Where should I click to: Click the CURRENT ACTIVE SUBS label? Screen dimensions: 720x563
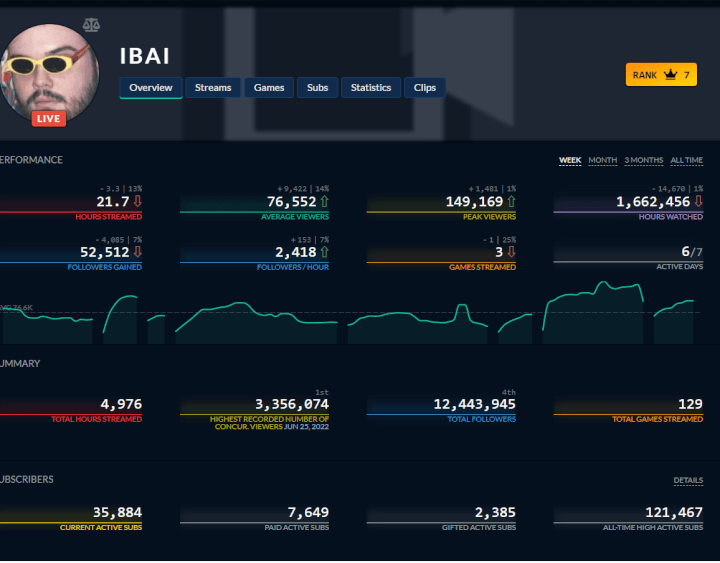pyautogui.click(x=101, y=528)
